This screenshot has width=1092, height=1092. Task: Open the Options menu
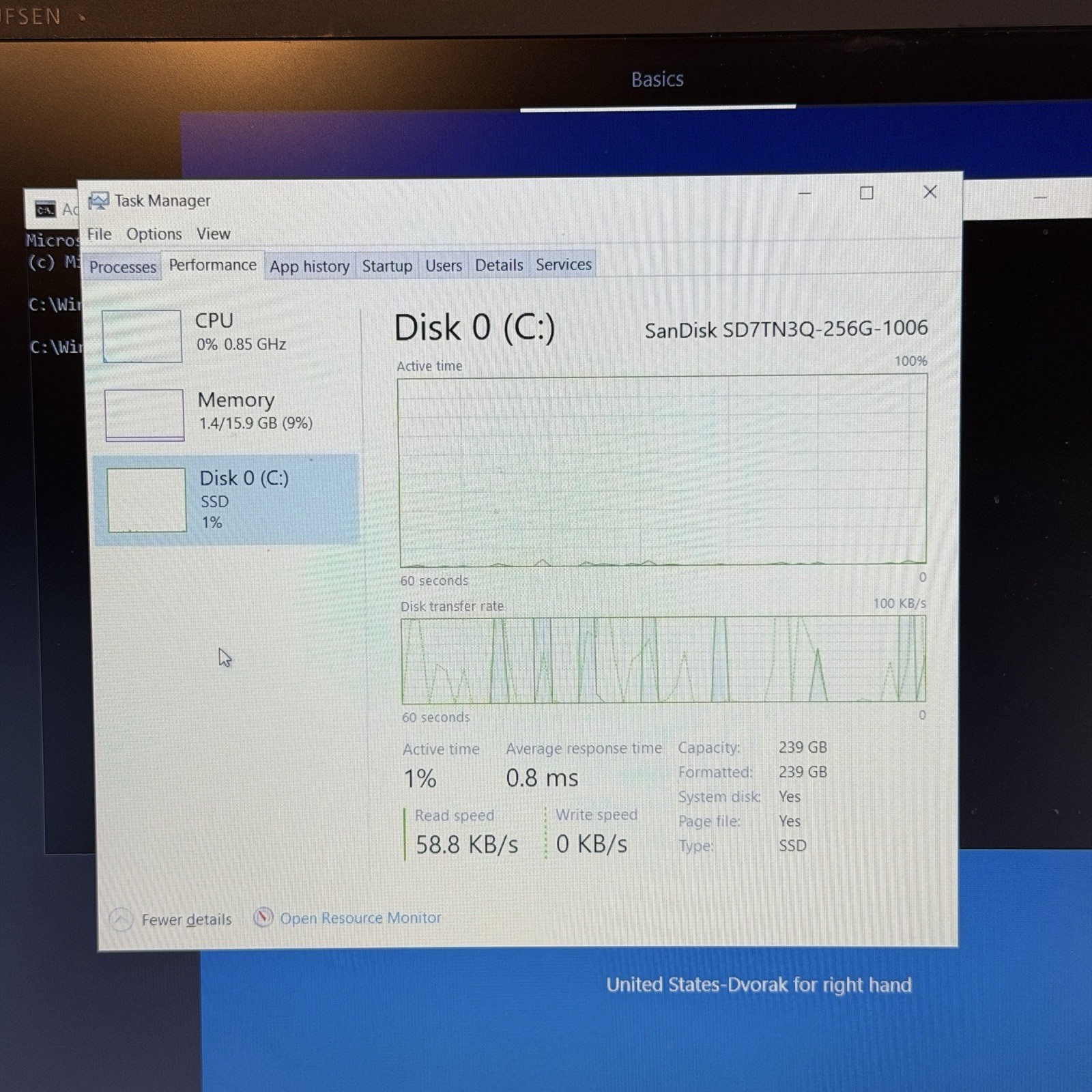pos(154,234)
